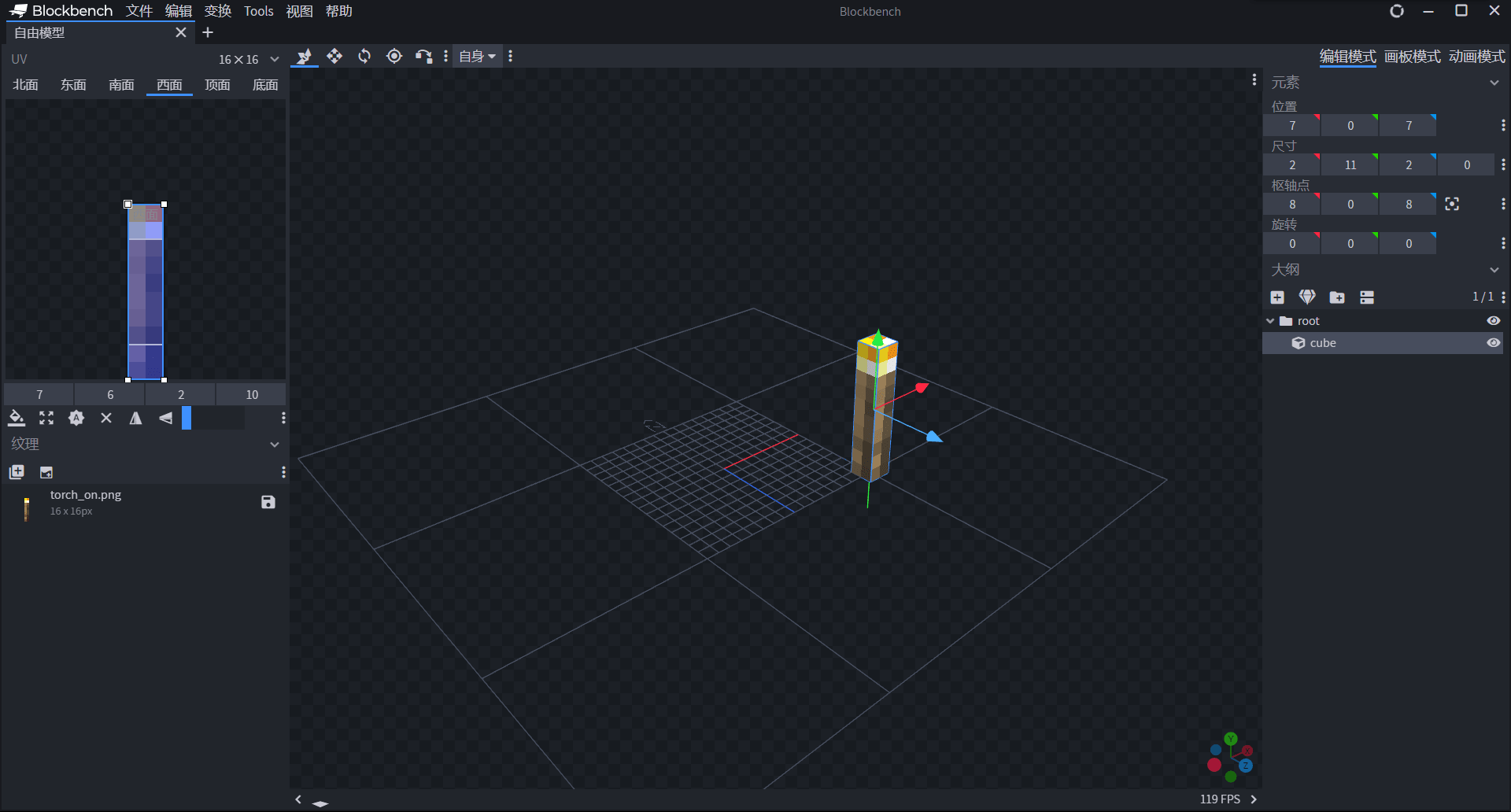Switch to 动画模式
This screenshot has height=812, width=1511.
point(1477,57)
